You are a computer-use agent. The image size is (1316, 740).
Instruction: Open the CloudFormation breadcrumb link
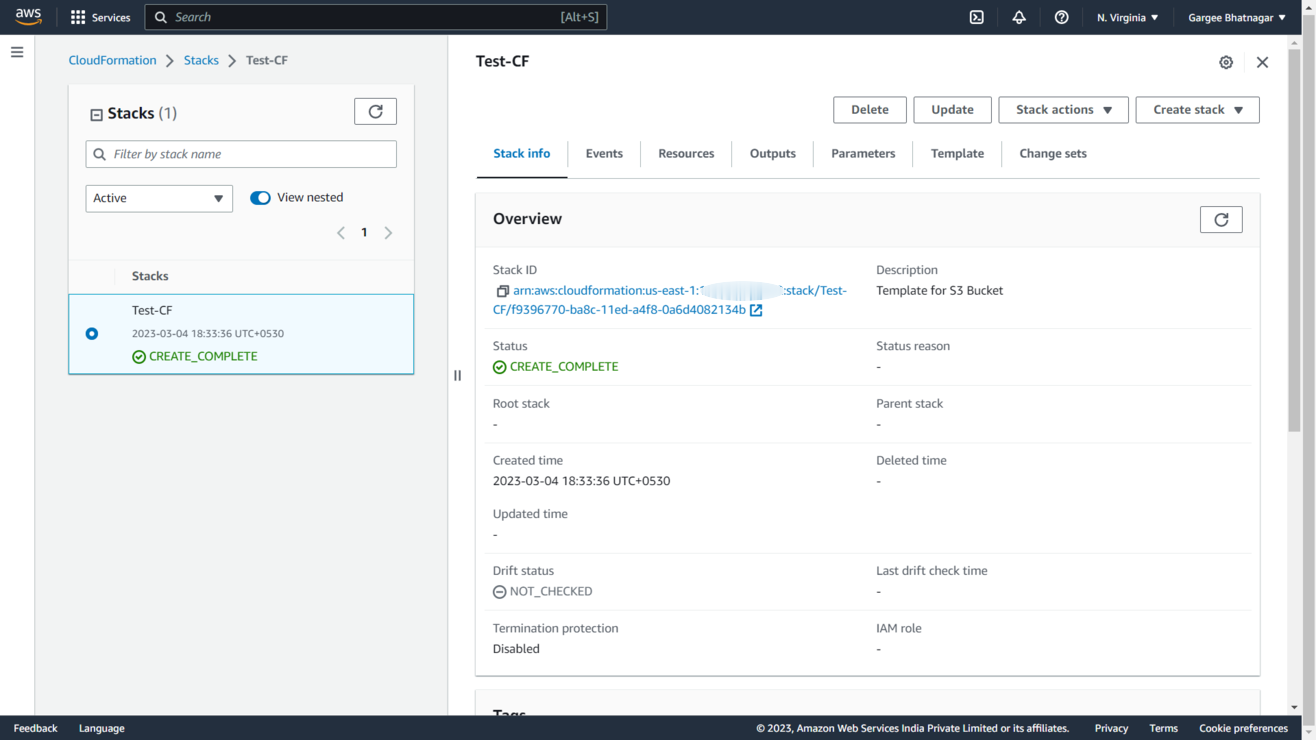click(x=112, y=60)
